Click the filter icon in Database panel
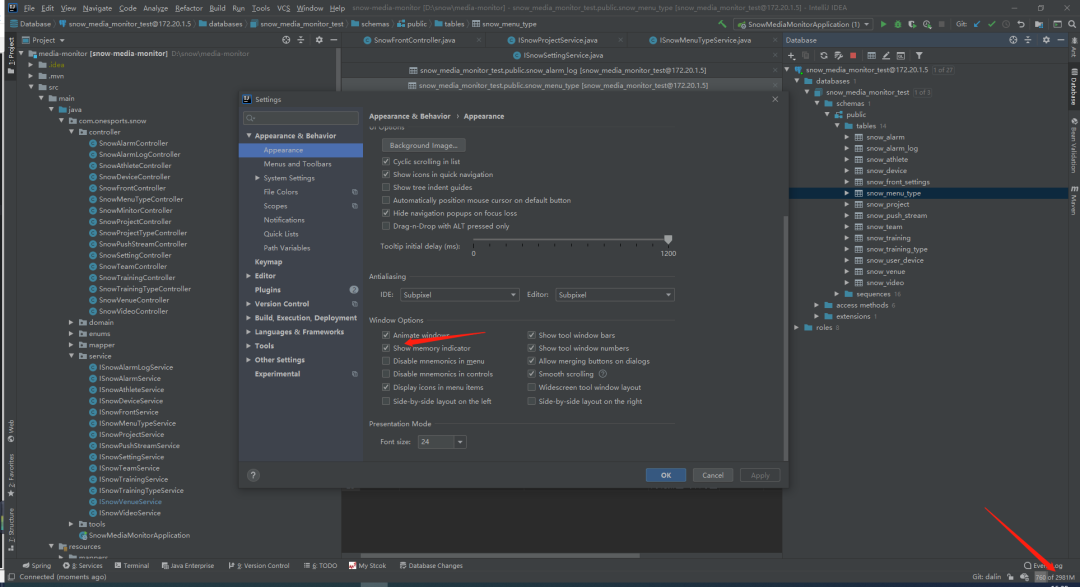 point(919,55)
